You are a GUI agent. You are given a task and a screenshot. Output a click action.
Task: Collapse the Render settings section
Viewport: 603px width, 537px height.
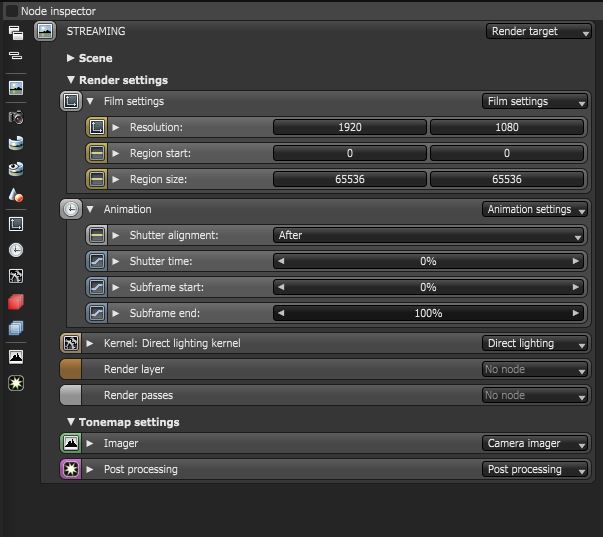[x=71, y=80]
